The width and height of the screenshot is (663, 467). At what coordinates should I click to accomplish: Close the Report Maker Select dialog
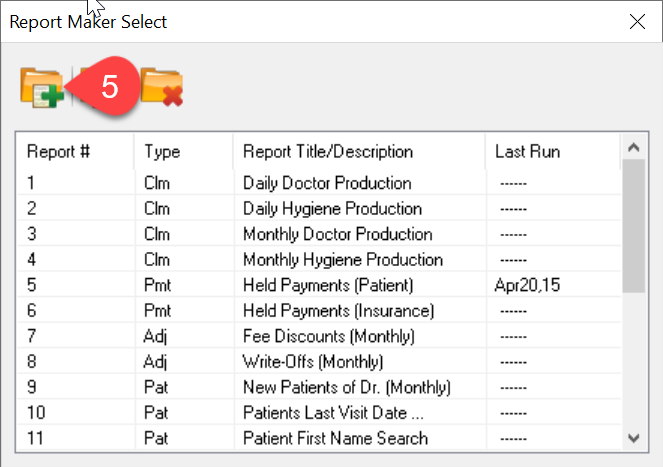[637, 22]
